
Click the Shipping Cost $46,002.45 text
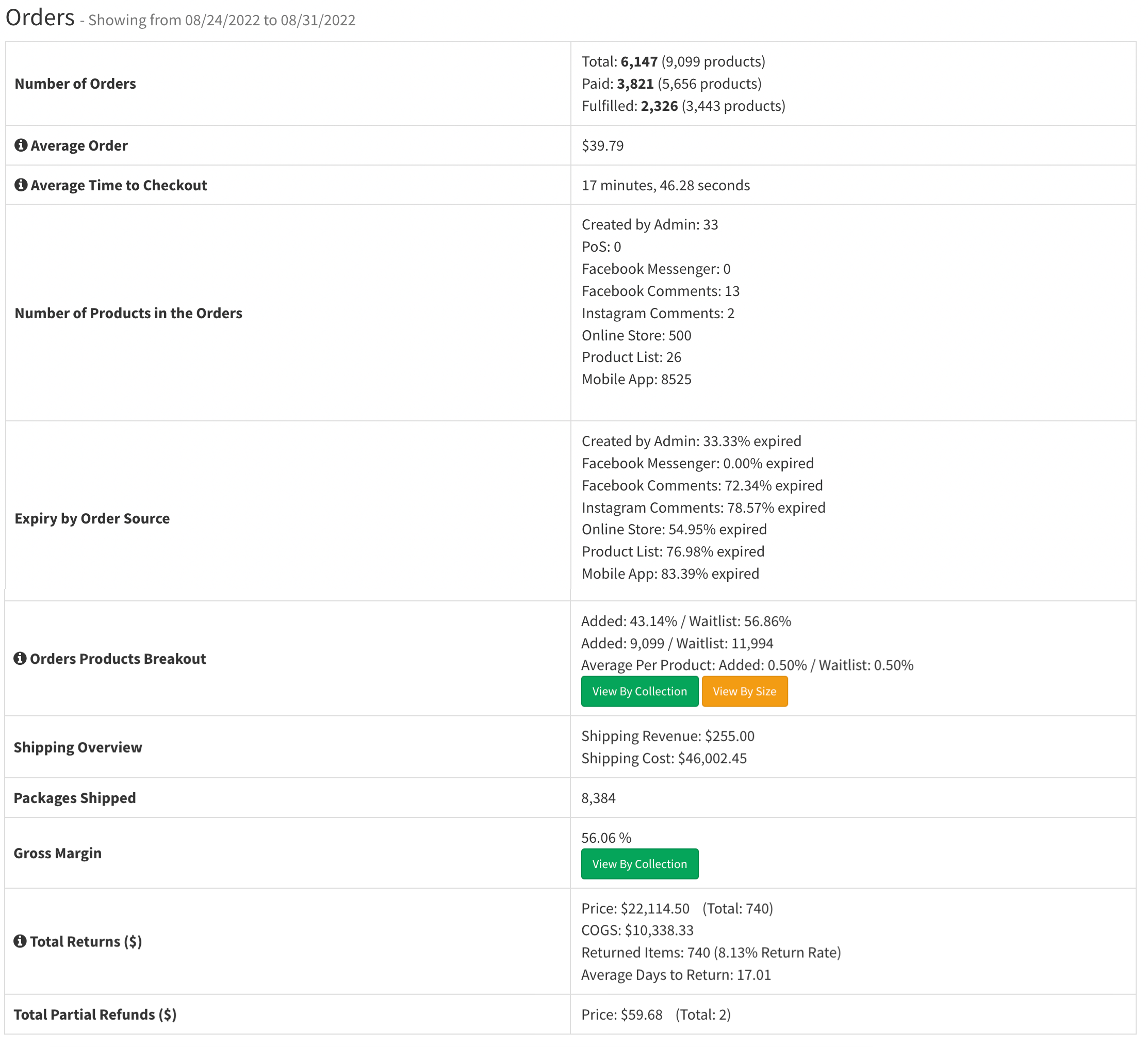tap(663, 758)
